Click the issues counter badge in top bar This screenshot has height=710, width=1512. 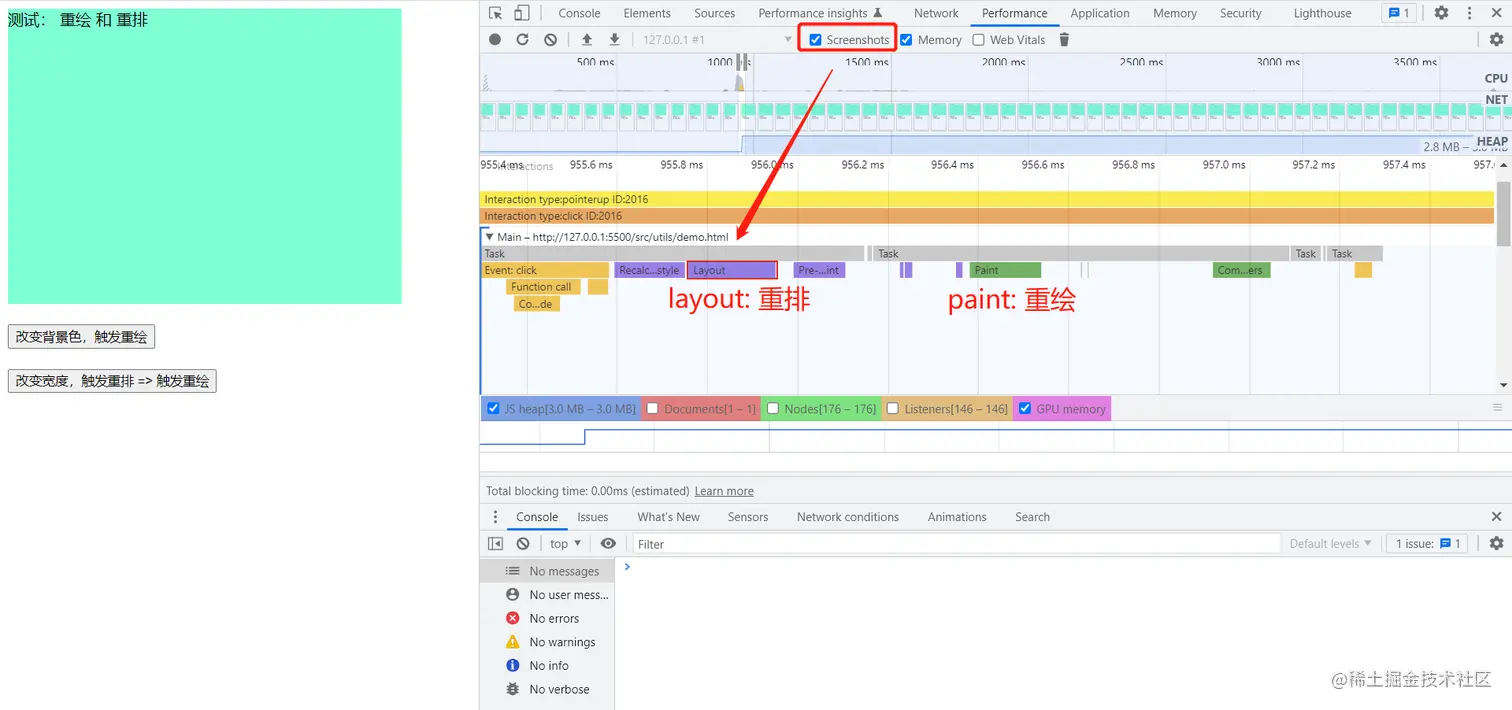[x=1398, y=13]
